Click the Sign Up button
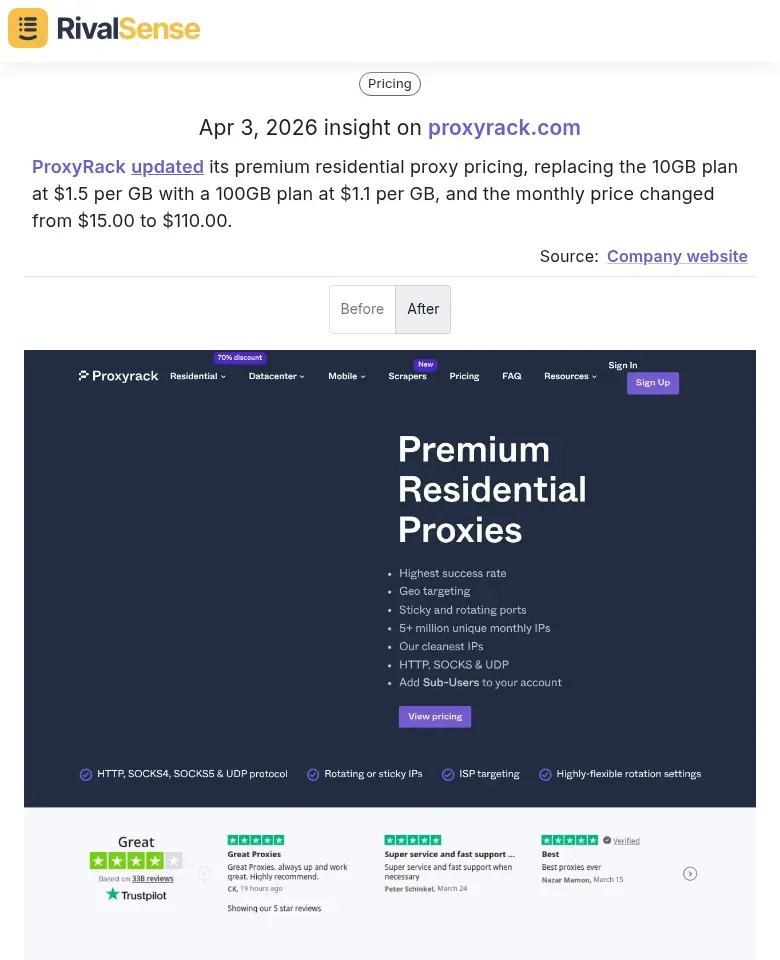Viewport: 780px width, 960px height. click(652, 383)
